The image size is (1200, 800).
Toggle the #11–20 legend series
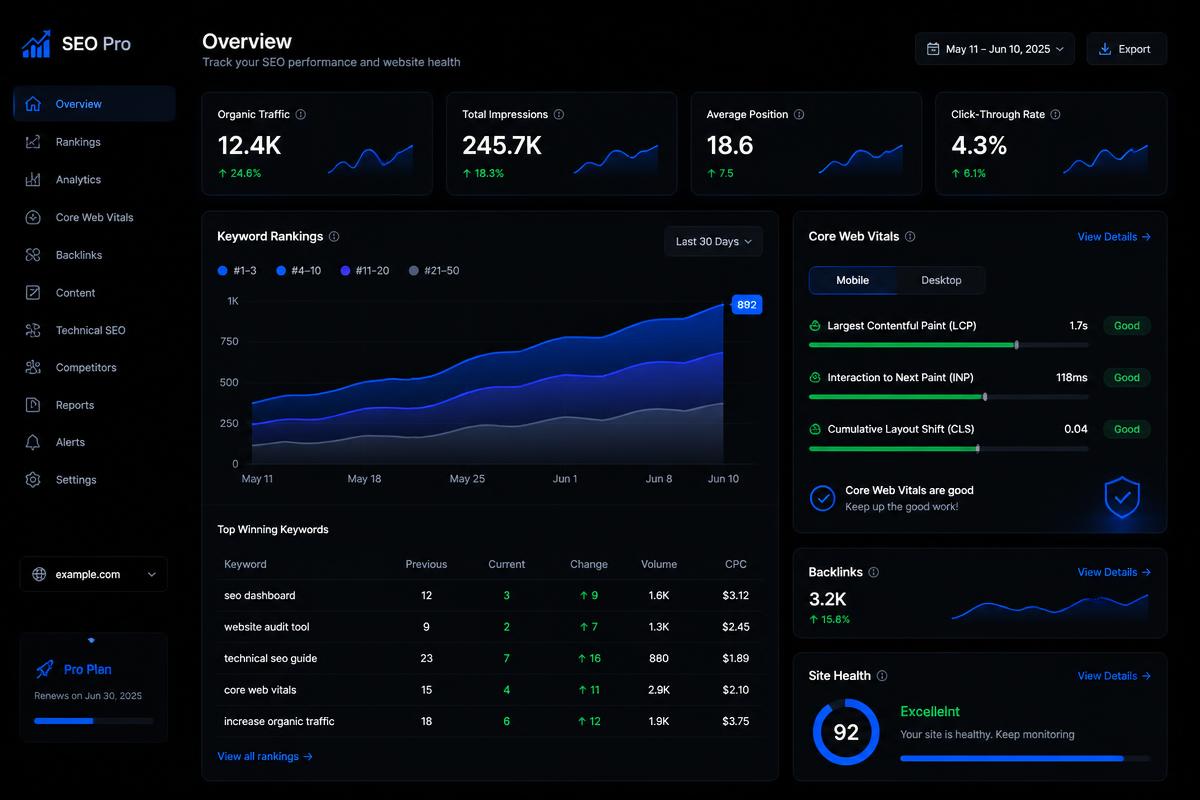365,271
